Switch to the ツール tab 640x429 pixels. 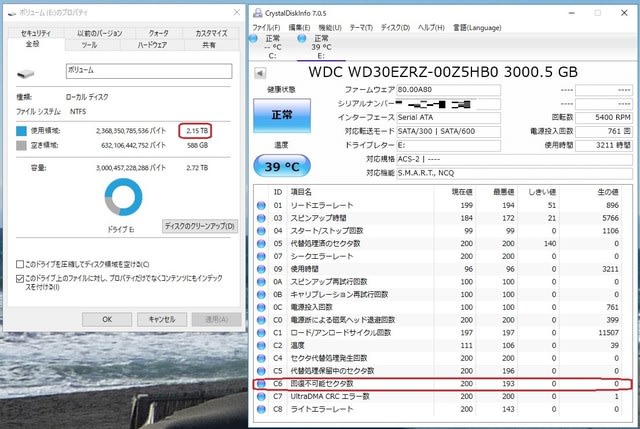[x=89, y=45]
